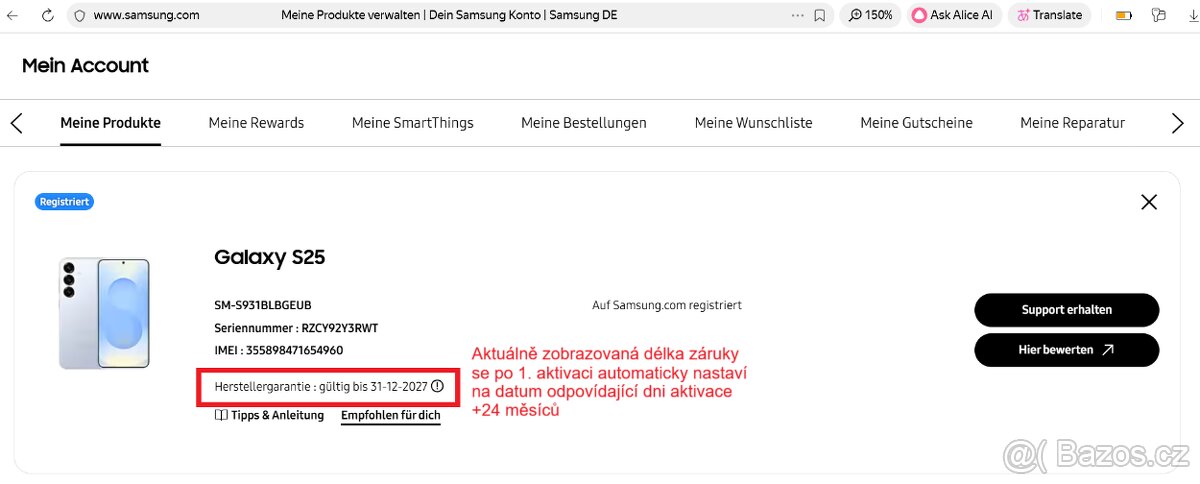Reload the Samsung account page
Image resolution: width=1200 pixels, height=484 pixels.
click(47, 16)
